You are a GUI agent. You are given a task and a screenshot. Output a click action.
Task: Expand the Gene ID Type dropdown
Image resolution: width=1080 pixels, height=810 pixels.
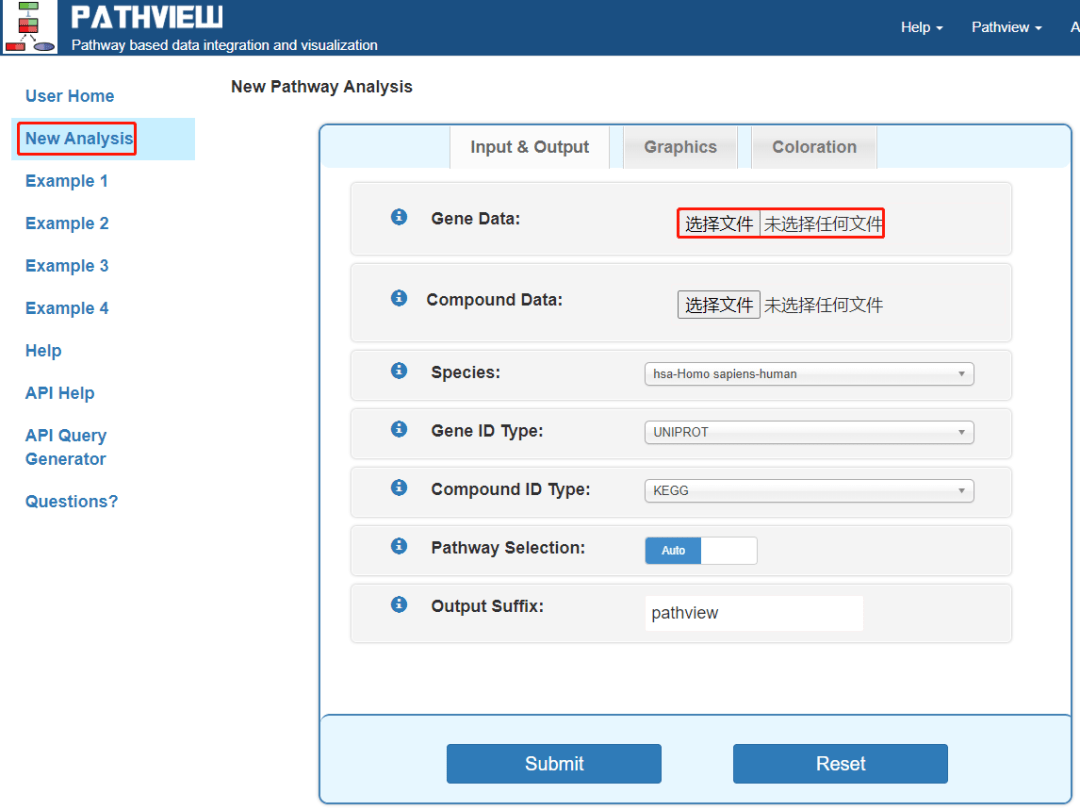click(808, 433)
